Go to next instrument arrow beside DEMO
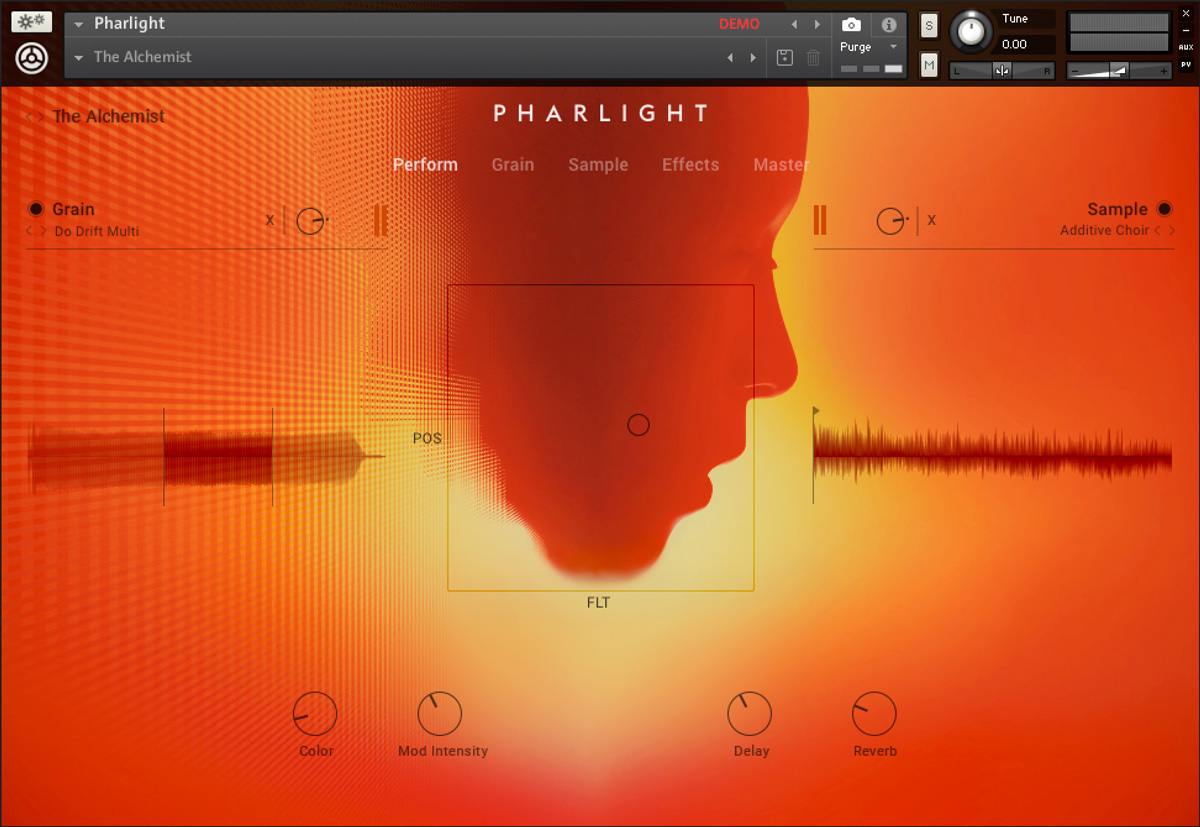 (818, 24)
